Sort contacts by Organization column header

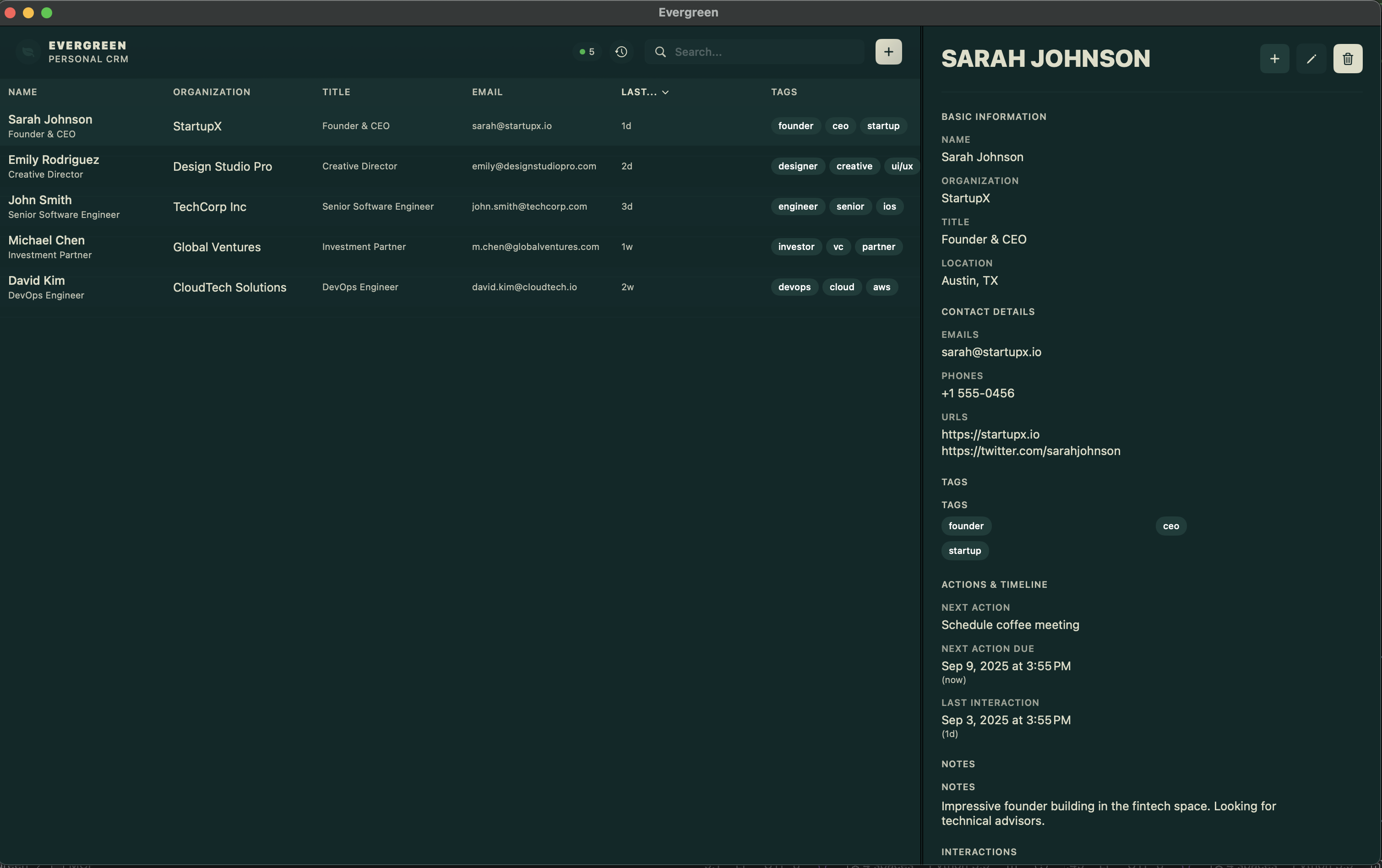(x=211, y=92)
